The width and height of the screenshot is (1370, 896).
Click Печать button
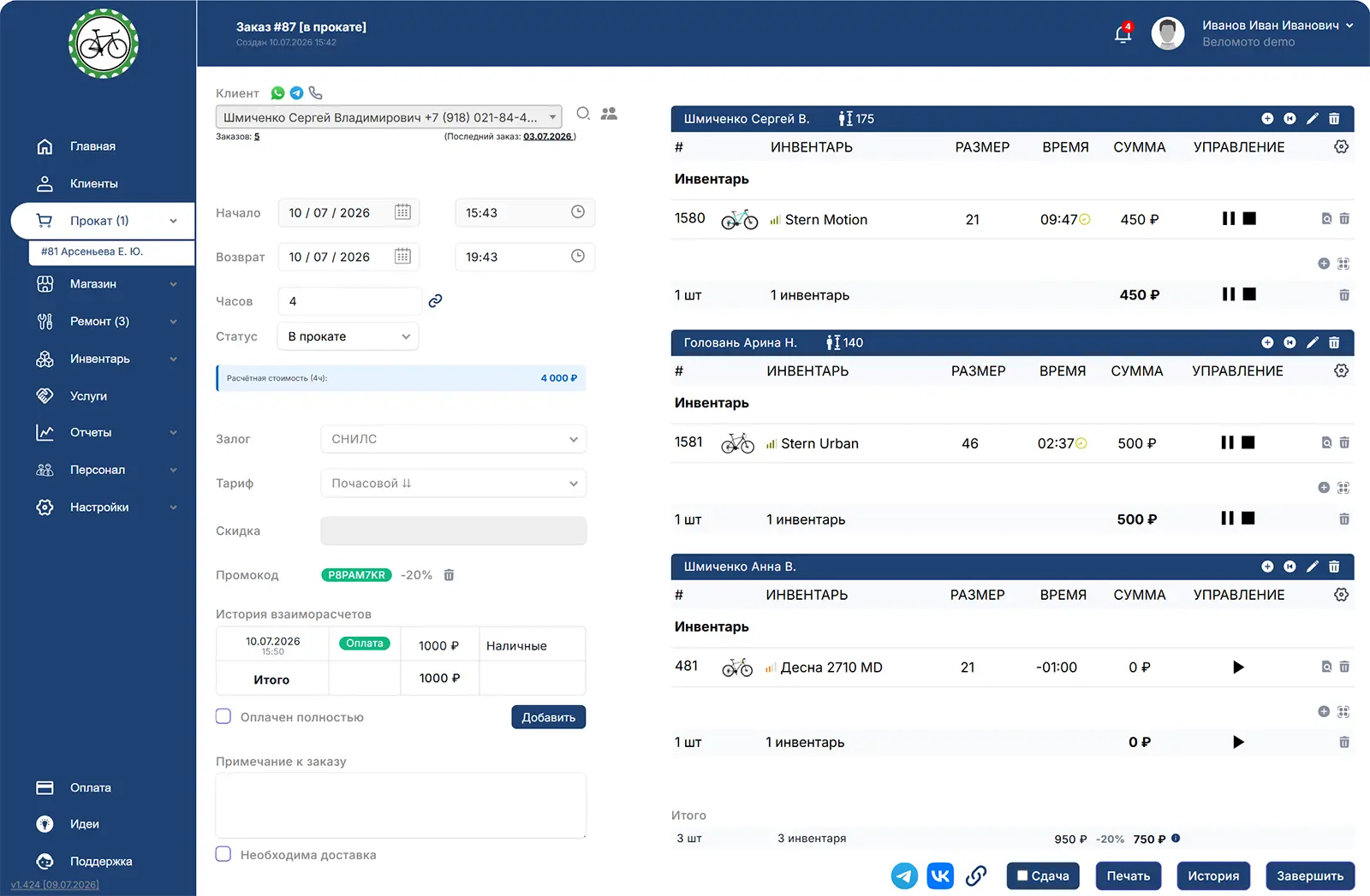point(1129,875)
